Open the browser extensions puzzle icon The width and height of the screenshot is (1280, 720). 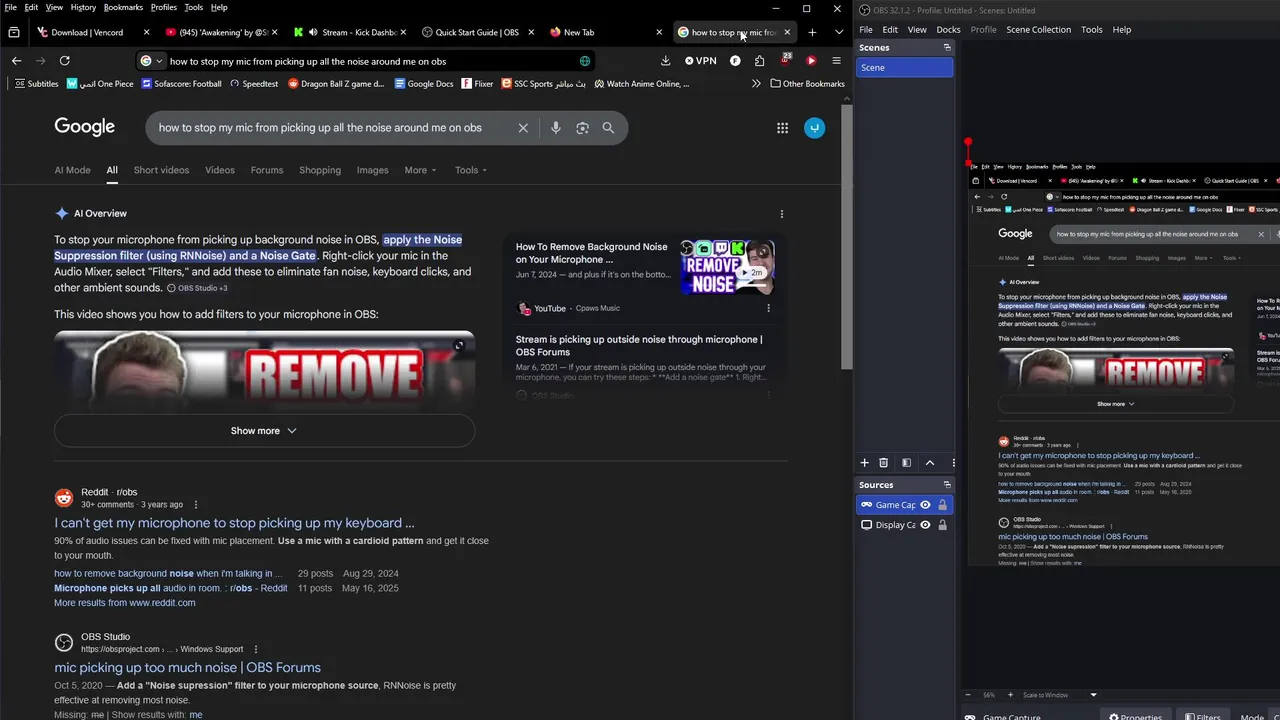(x=759, y=61)
